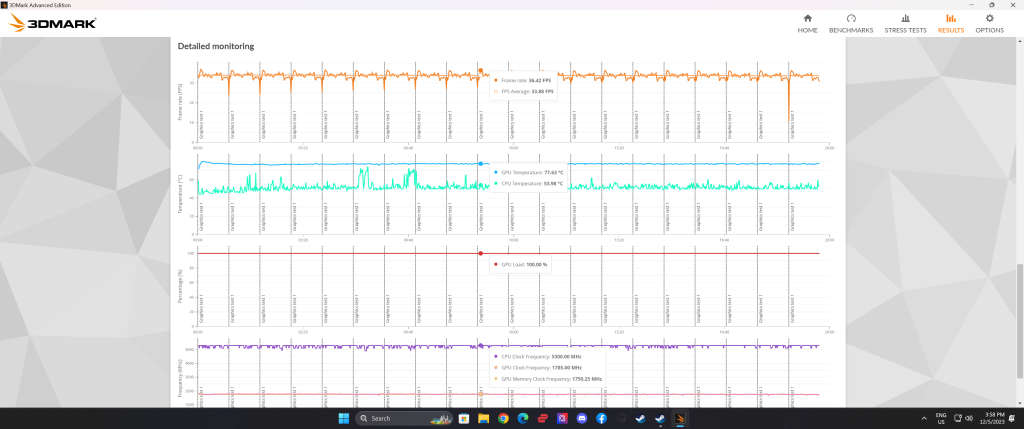Screen dimensions: 1024x429
Task: Open network settings tray icon
Action: pos(958,418)
